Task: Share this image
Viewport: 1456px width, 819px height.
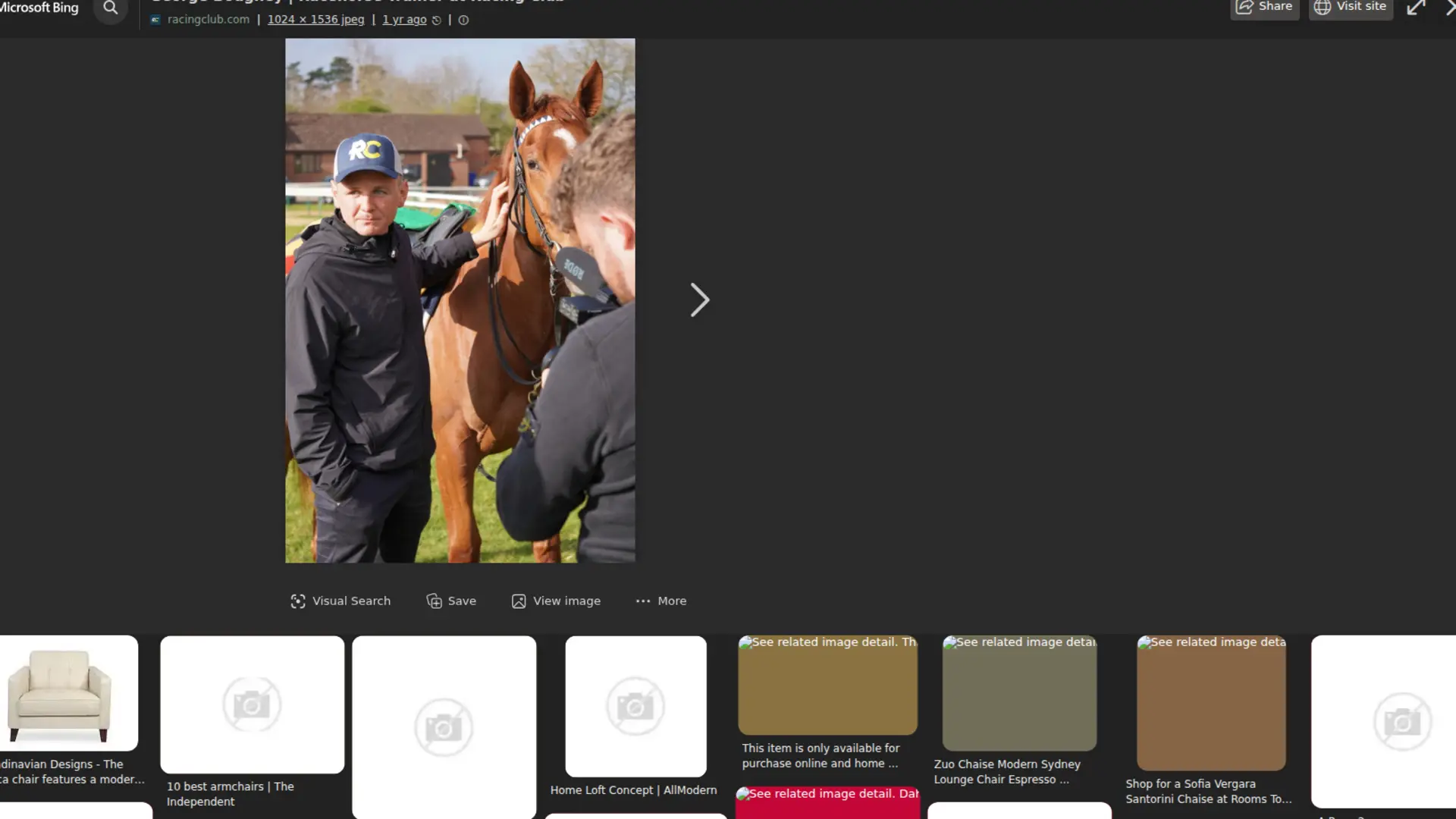Action: point(1264,6)
